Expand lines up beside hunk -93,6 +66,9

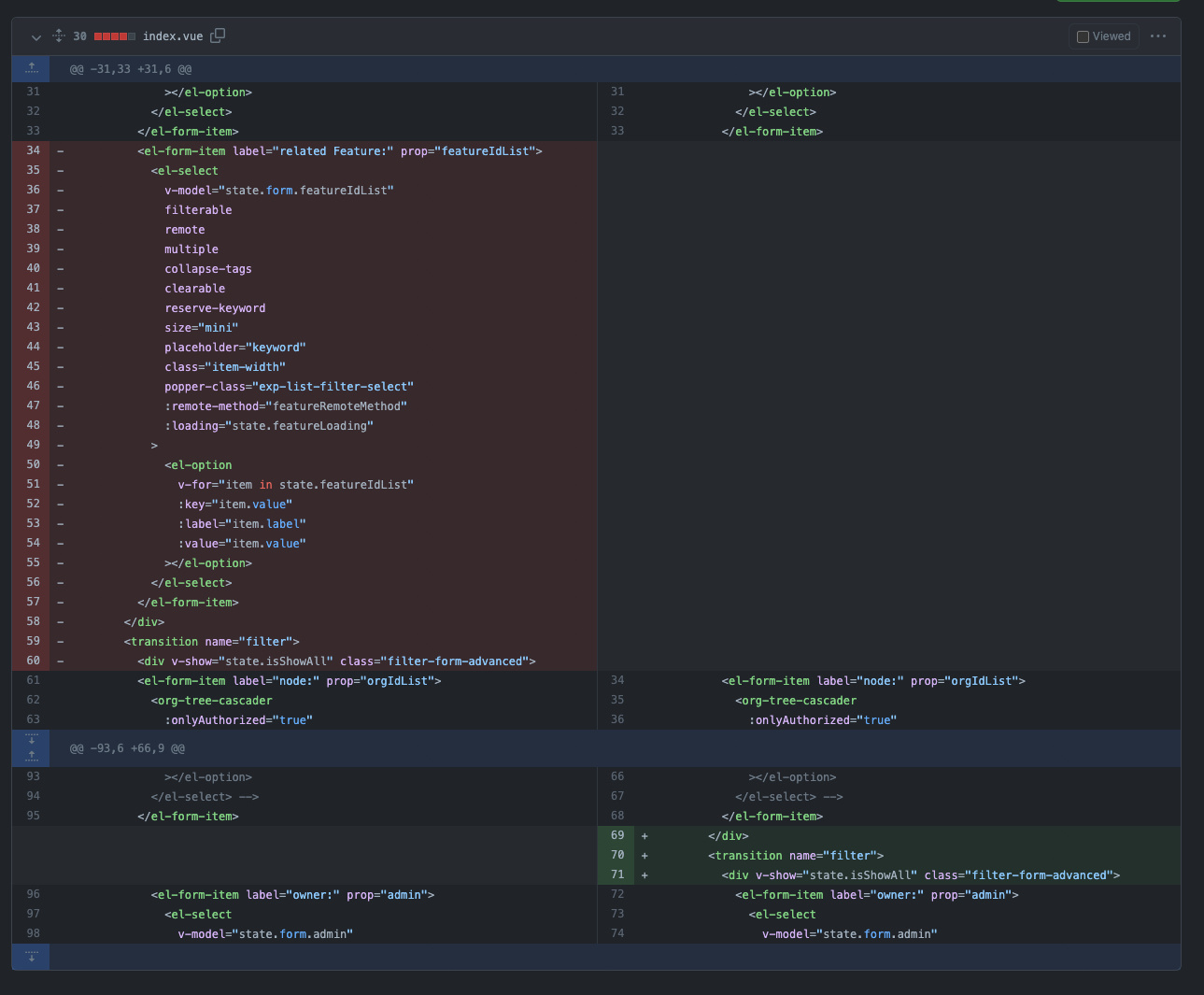coord(31,757)
